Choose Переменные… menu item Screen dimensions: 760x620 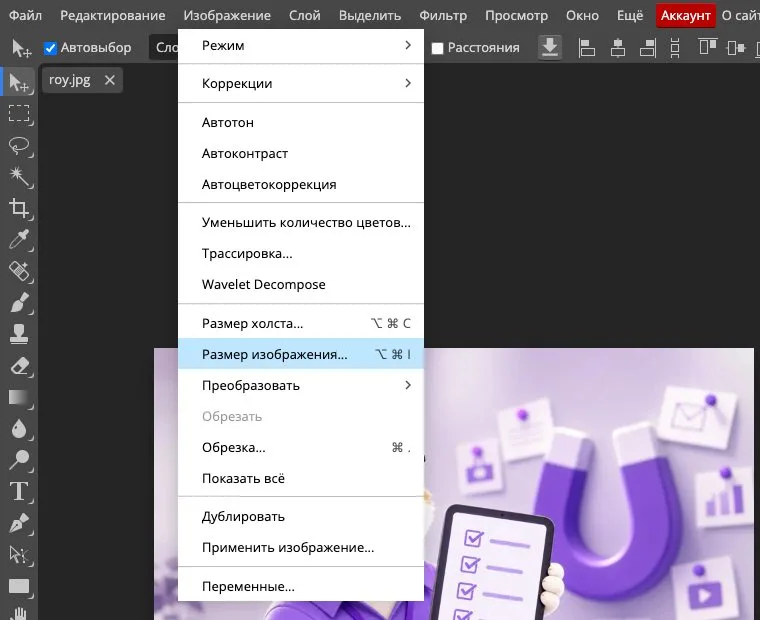tap(301, 587)
